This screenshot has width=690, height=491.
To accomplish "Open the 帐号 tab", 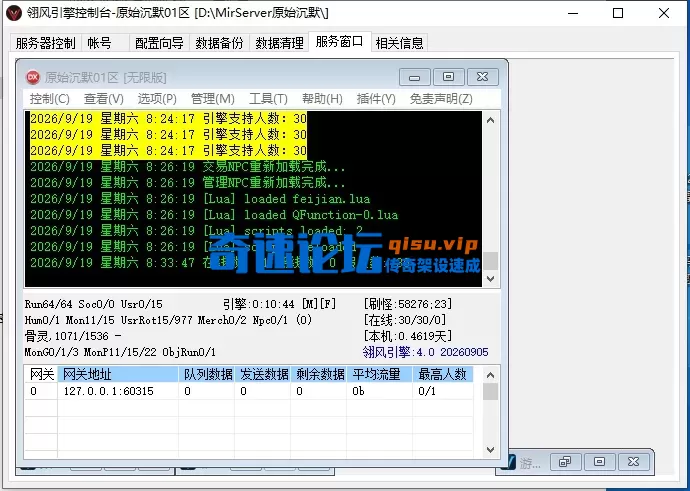I will pos(99,43).
